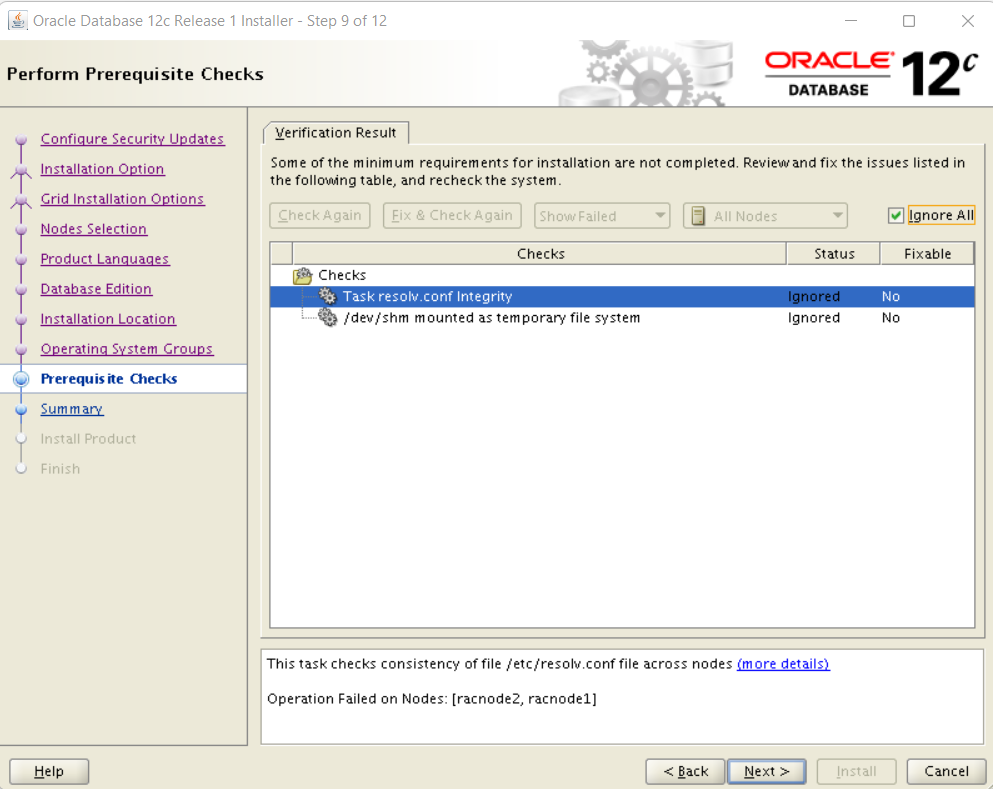The width and height of the screenshot is (993, 789).
Task: Open the more details link
Action: coord(783,664)
